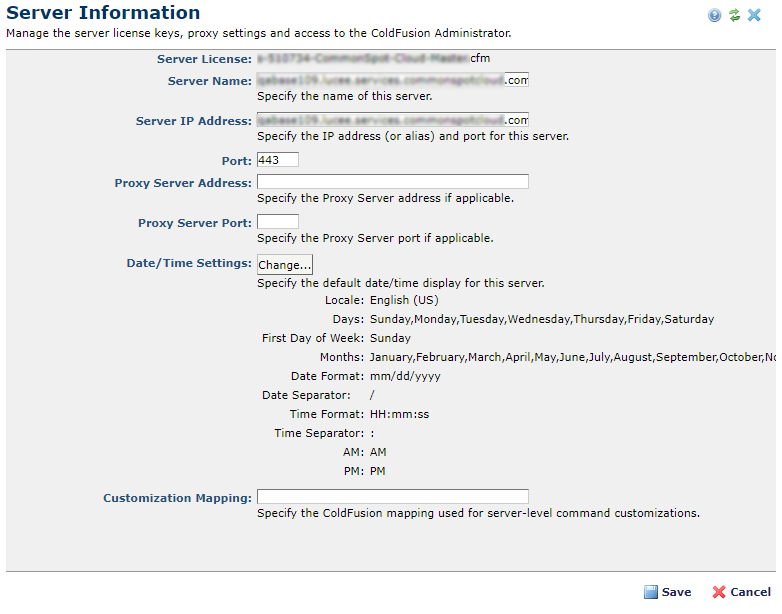This screenshot has width=782, height=614.
Task: Click into the Server IP Address field
Action: 392,120
